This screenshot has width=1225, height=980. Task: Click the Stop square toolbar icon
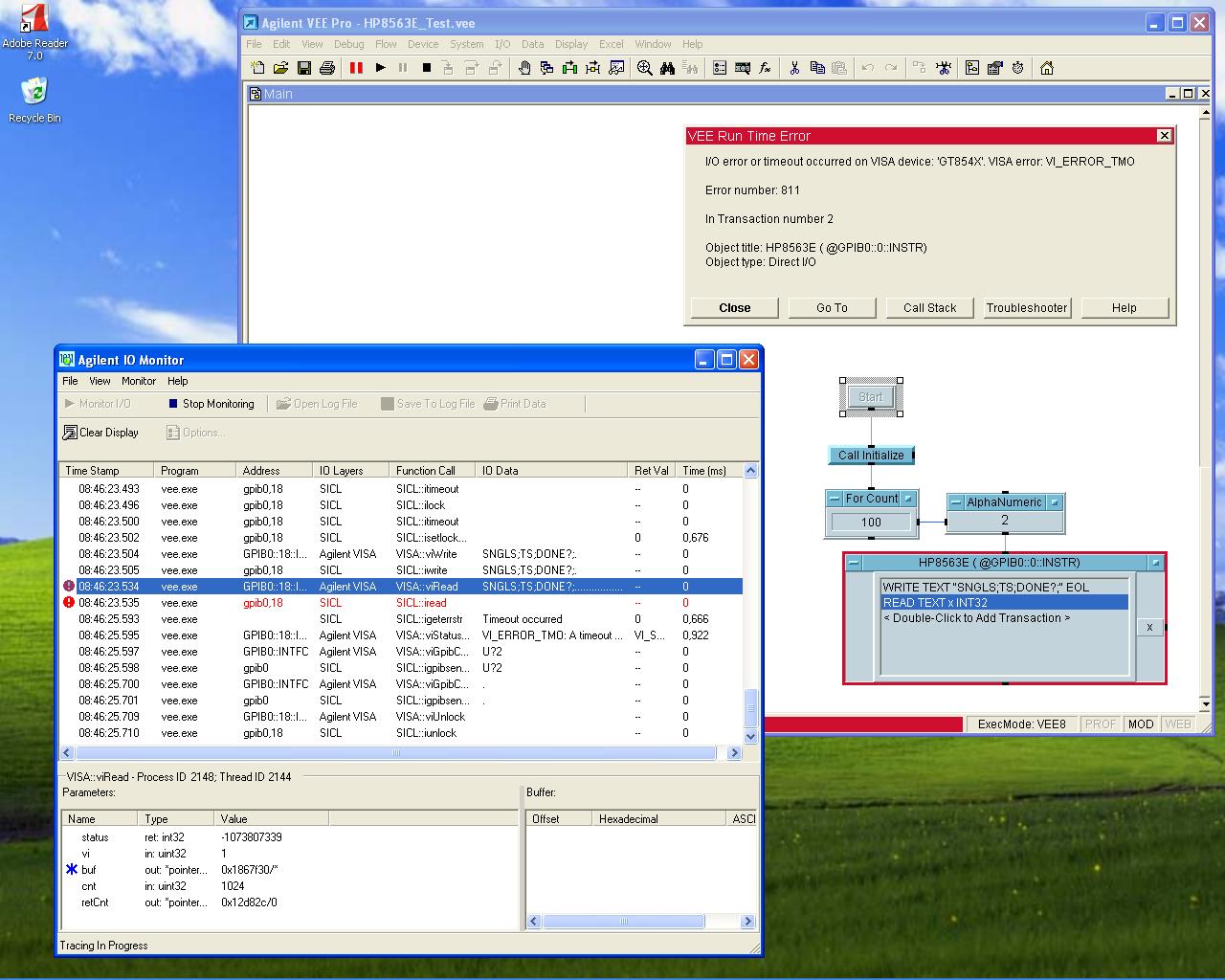[x=427, y=68]
